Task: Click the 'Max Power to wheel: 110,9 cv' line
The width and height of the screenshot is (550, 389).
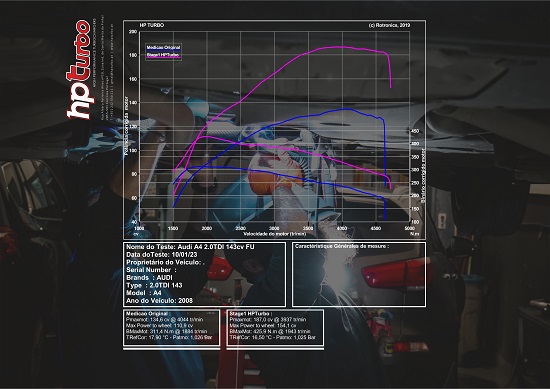Action: click(159, 326)
